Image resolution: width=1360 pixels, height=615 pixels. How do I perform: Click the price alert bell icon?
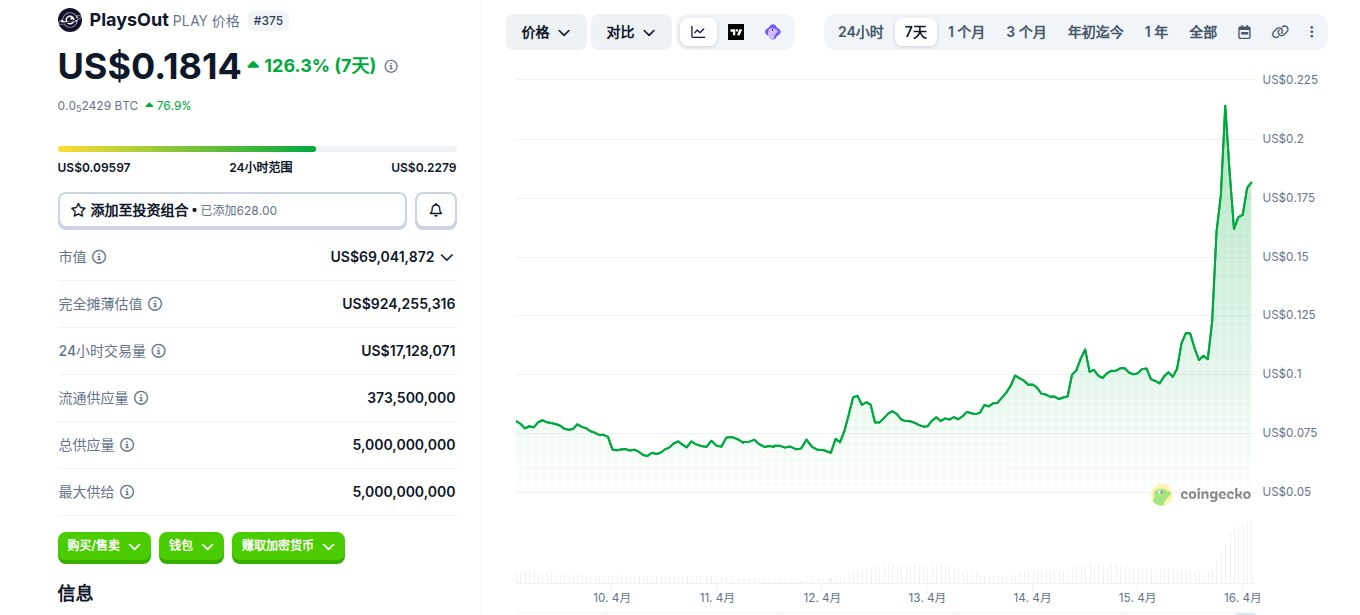pos(436,210)
